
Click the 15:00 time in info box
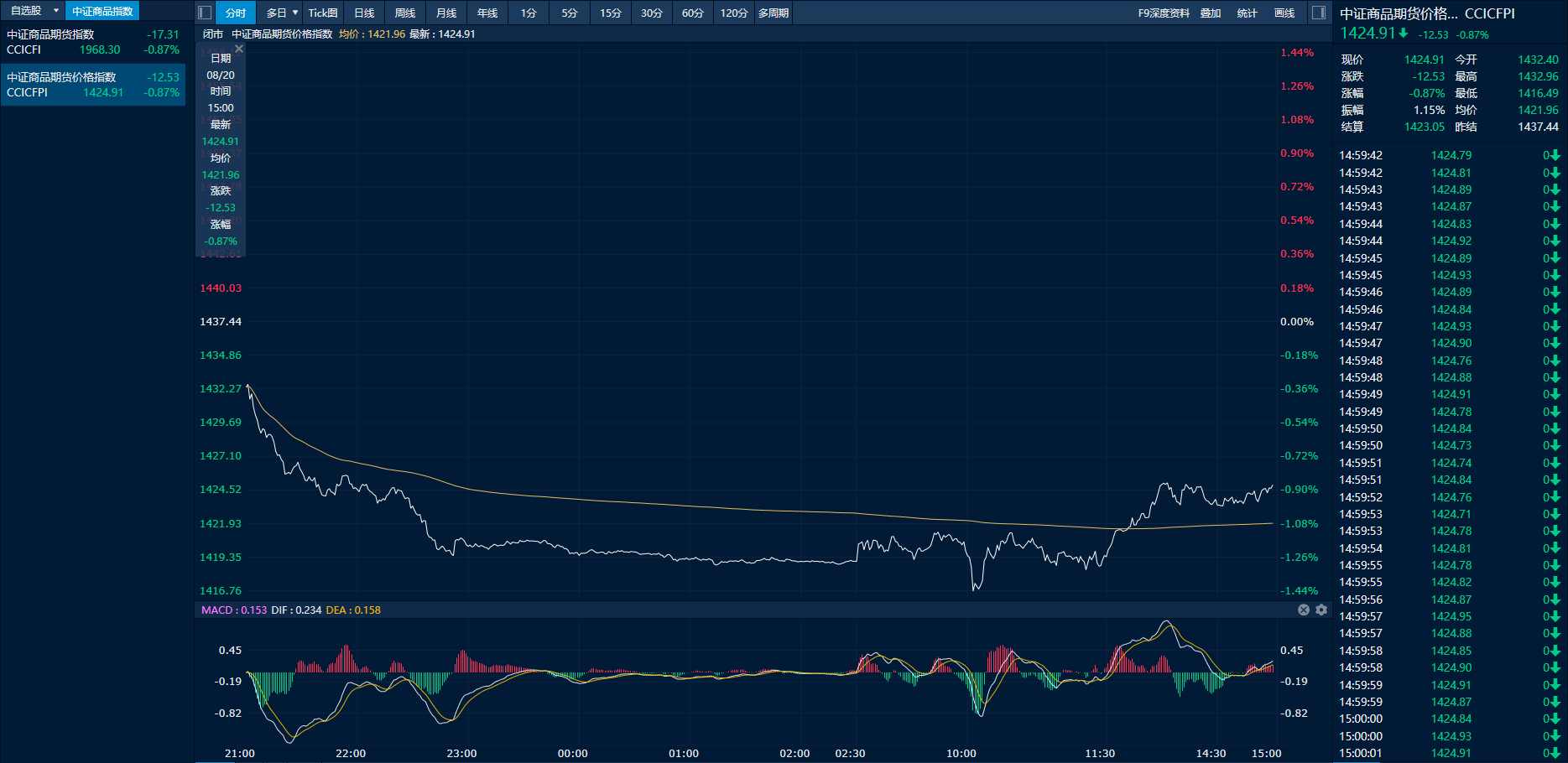(221, 107)
